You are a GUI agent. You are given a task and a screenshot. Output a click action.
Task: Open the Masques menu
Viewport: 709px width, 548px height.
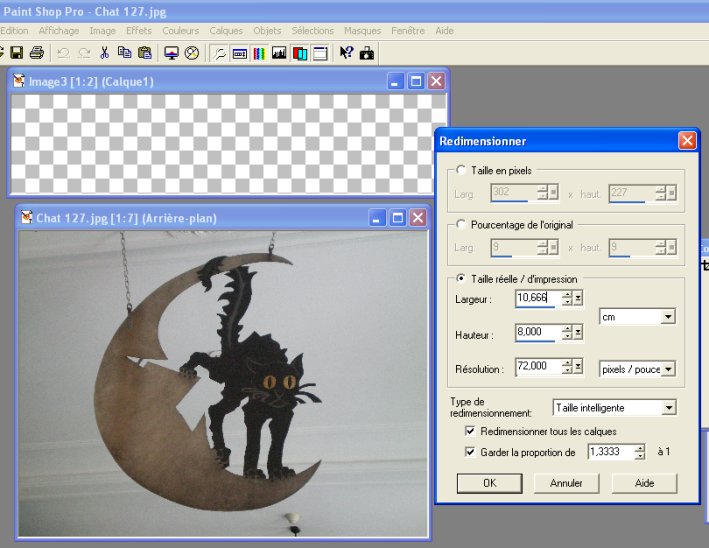tap(362, 31)
